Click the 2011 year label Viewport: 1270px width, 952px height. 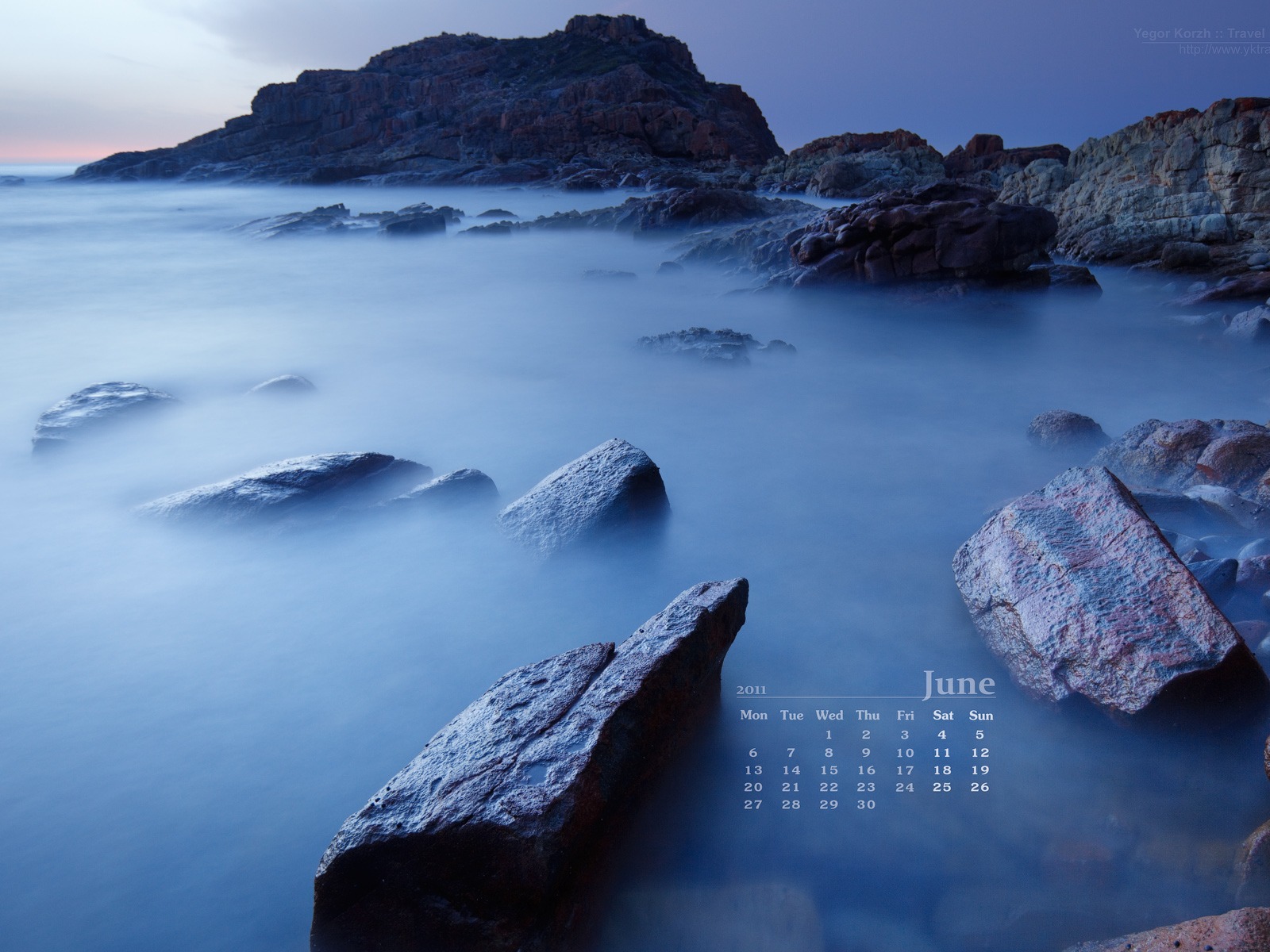click(752, 689)
